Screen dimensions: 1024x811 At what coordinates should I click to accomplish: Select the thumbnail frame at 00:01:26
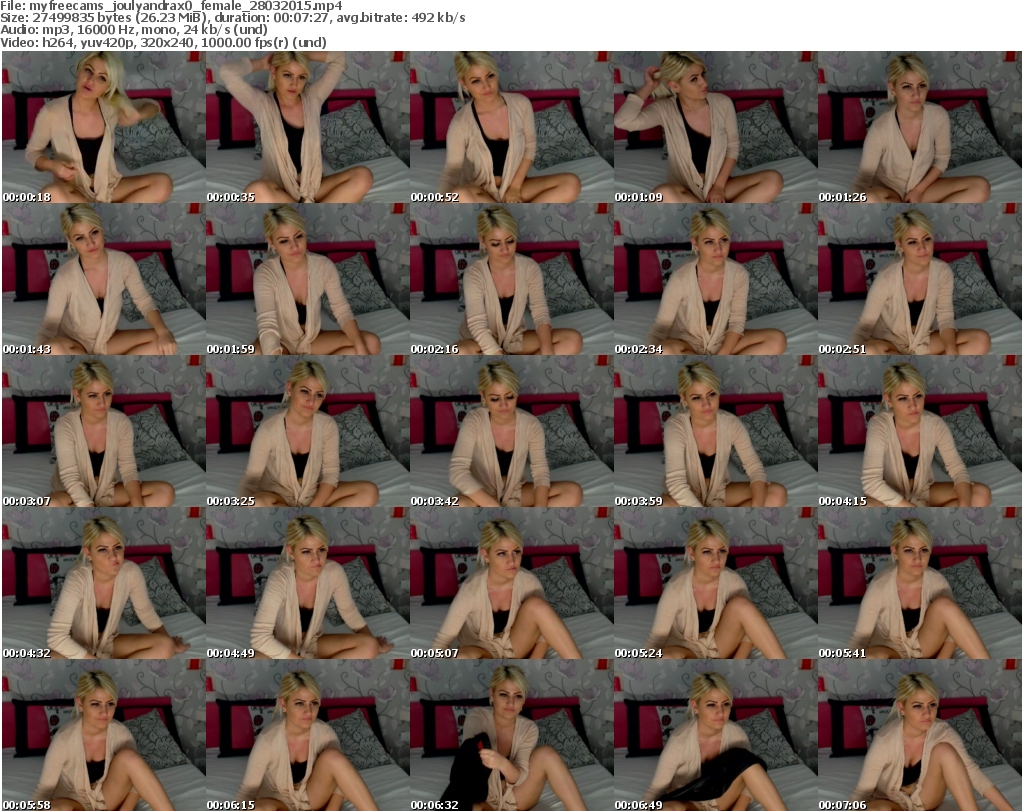(920, 127)
